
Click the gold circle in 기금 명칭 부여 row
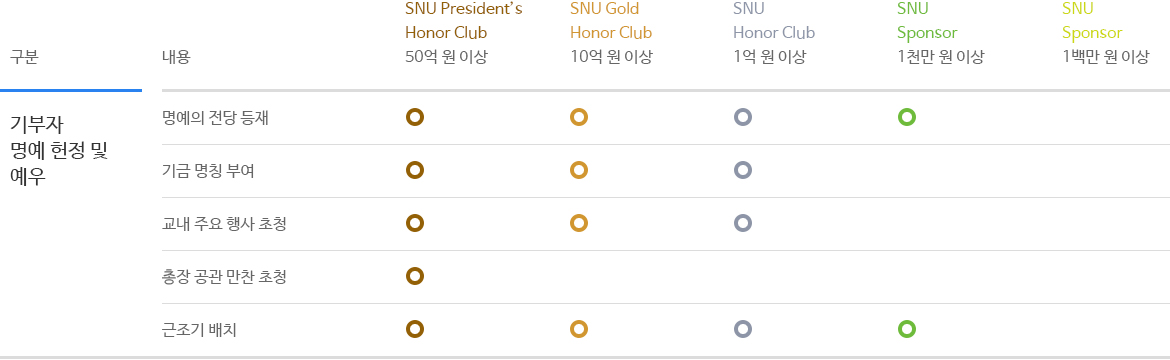click(x=579, y=170)
